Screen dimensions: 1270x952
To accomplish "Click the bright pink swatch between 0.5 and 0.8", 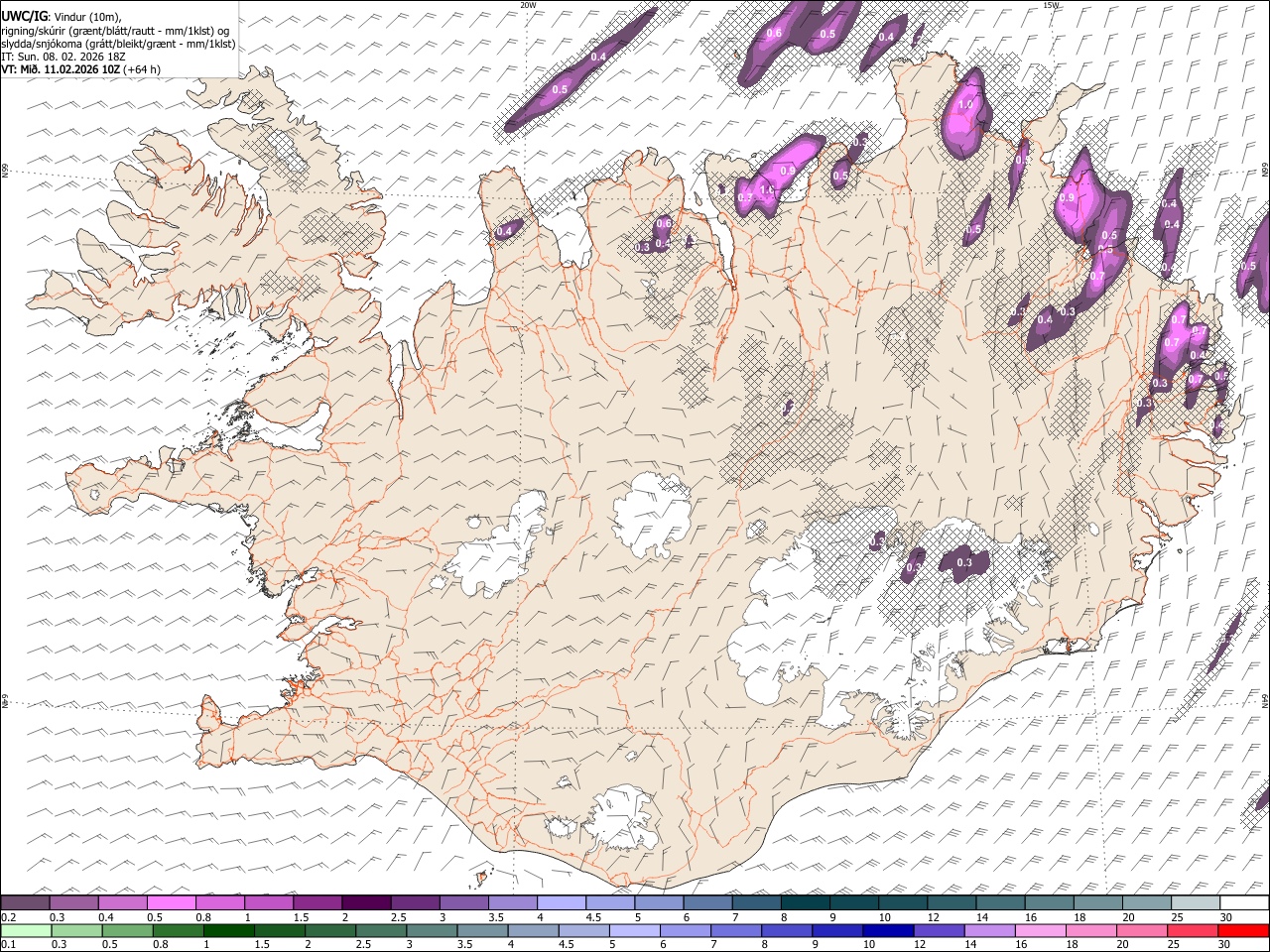I will tap(171, 902).
